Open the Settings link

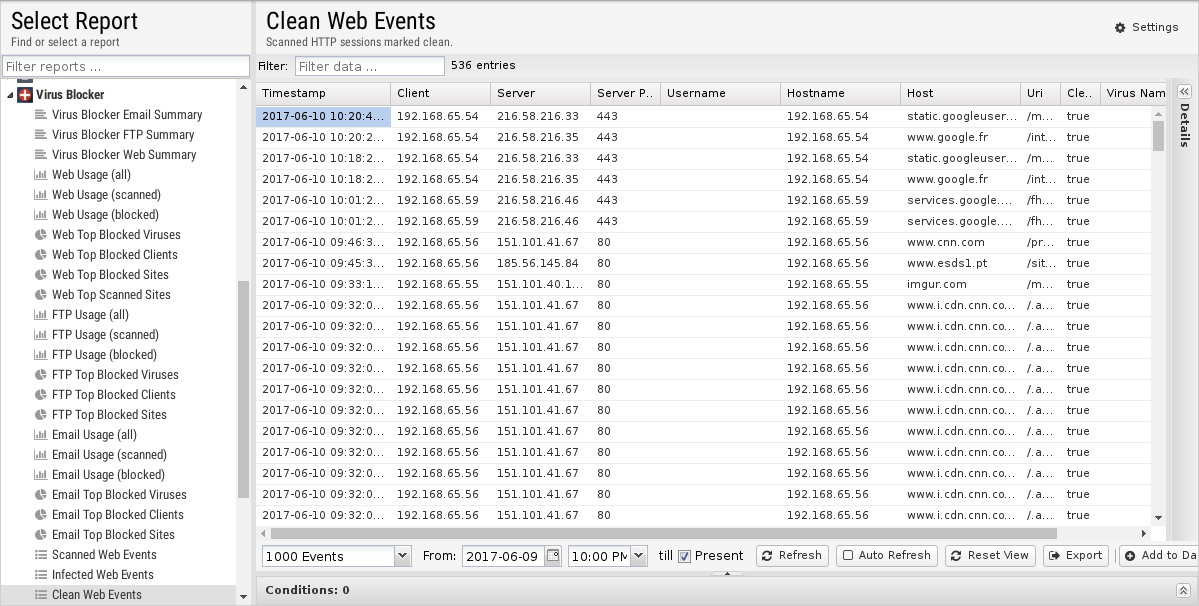pos(1146,28)
